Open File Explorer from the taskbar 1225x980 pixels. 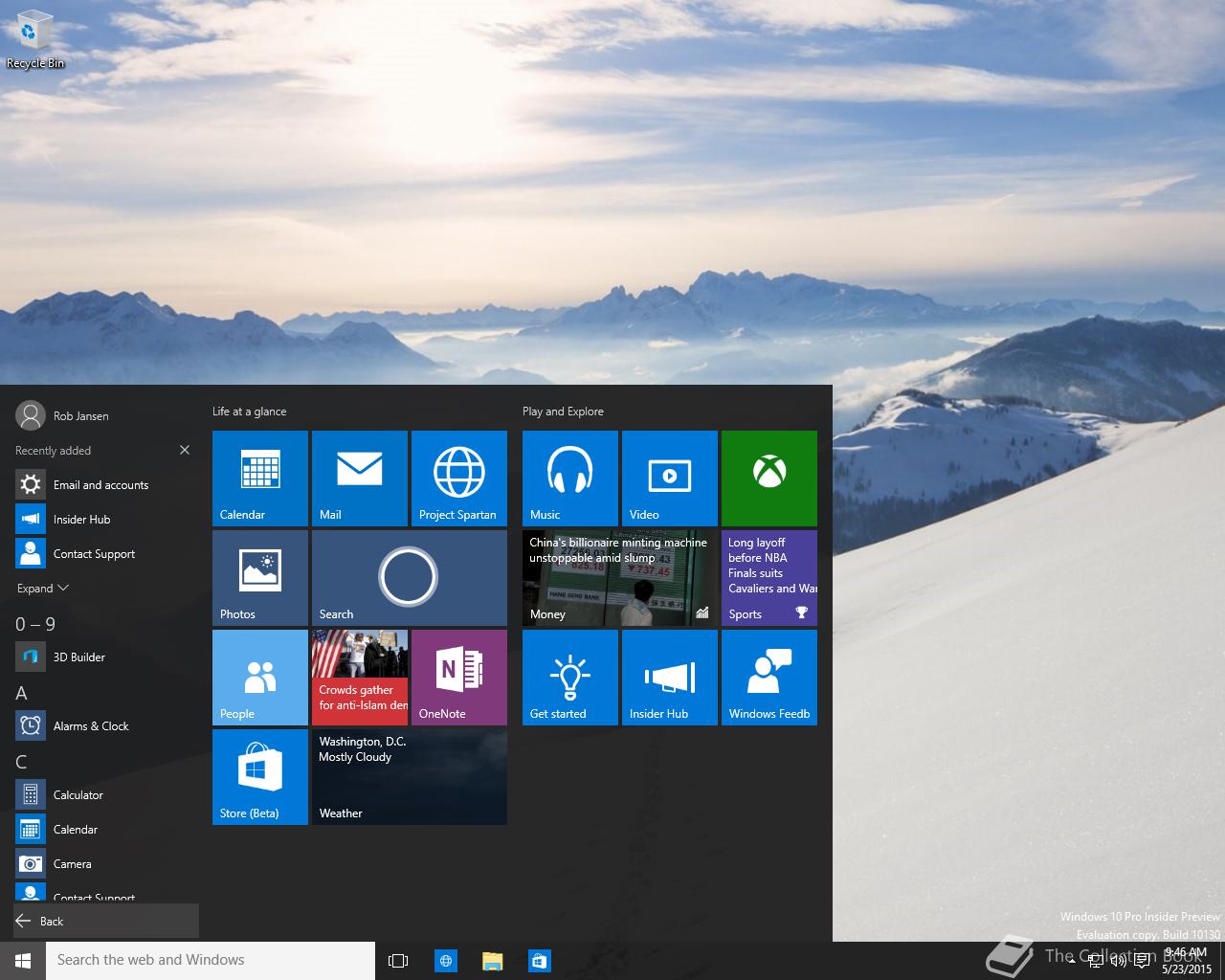(493, 961)
